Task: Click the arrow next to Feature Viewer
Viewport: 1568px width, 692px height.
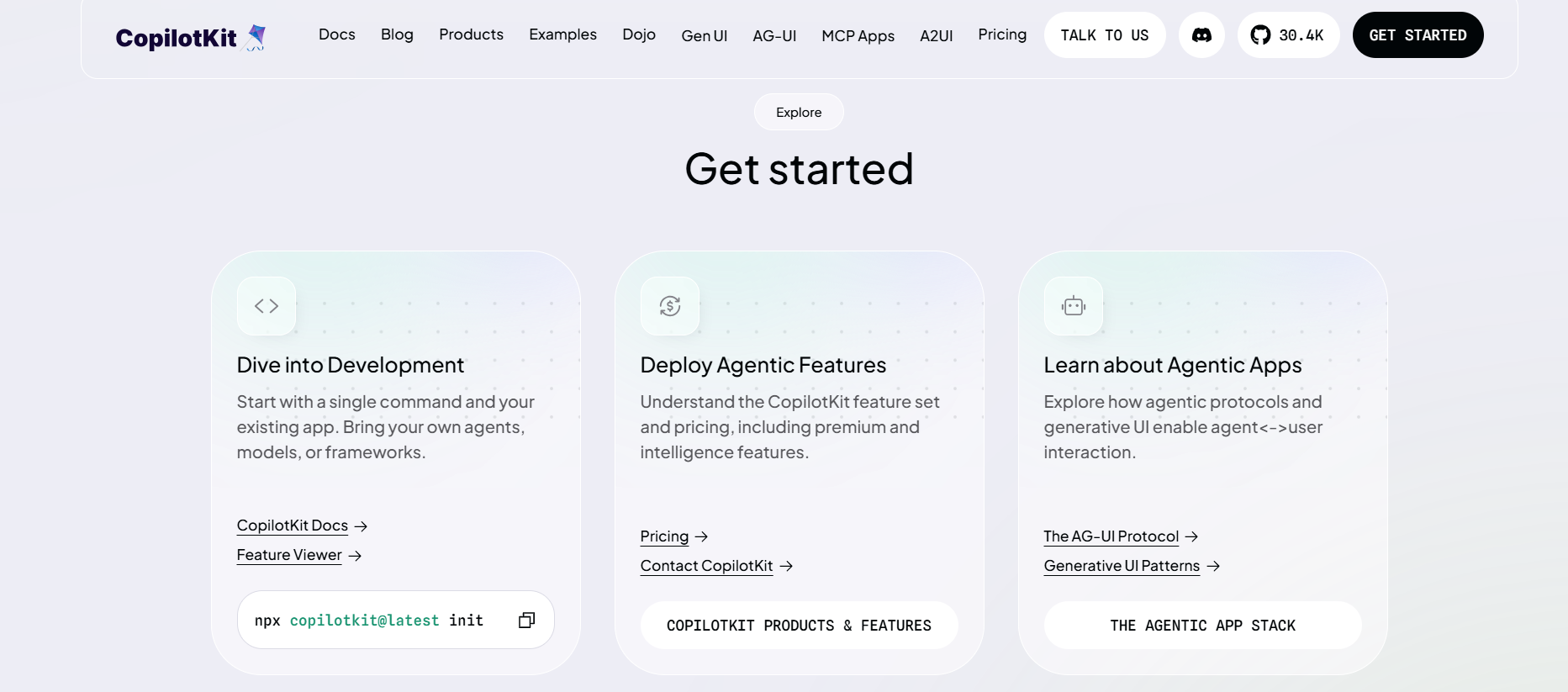Action: click(x=355, y=556)
